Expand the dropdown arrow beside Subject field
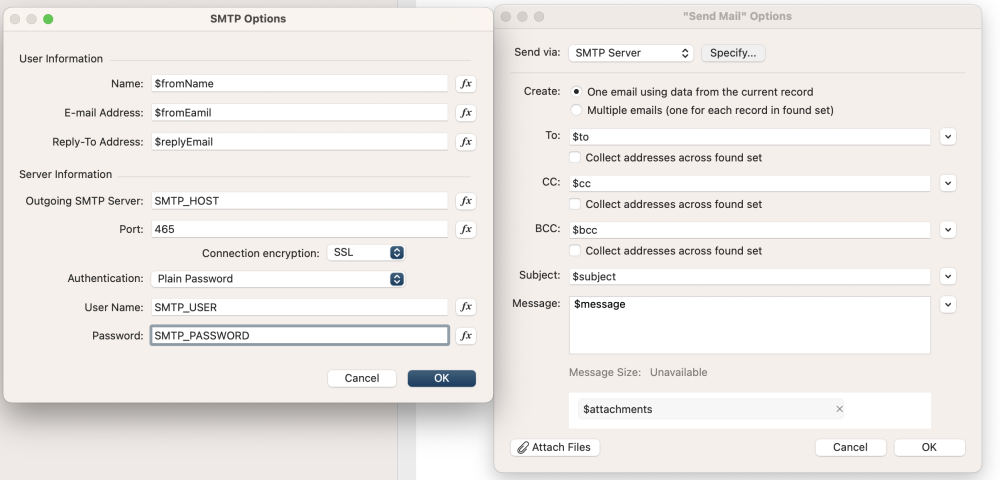Image resolution: width=1000 pixels, height=480 pixels. coord(948,276)
